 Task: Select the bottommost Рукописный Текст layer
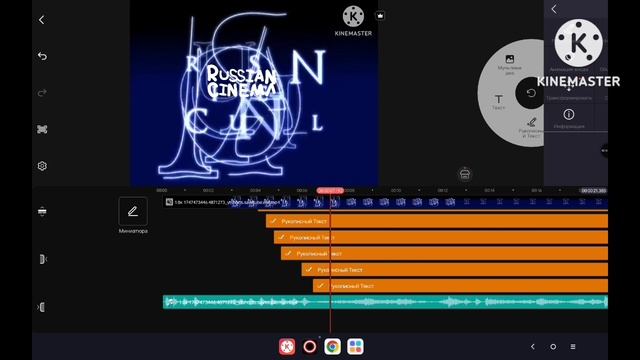460,286
